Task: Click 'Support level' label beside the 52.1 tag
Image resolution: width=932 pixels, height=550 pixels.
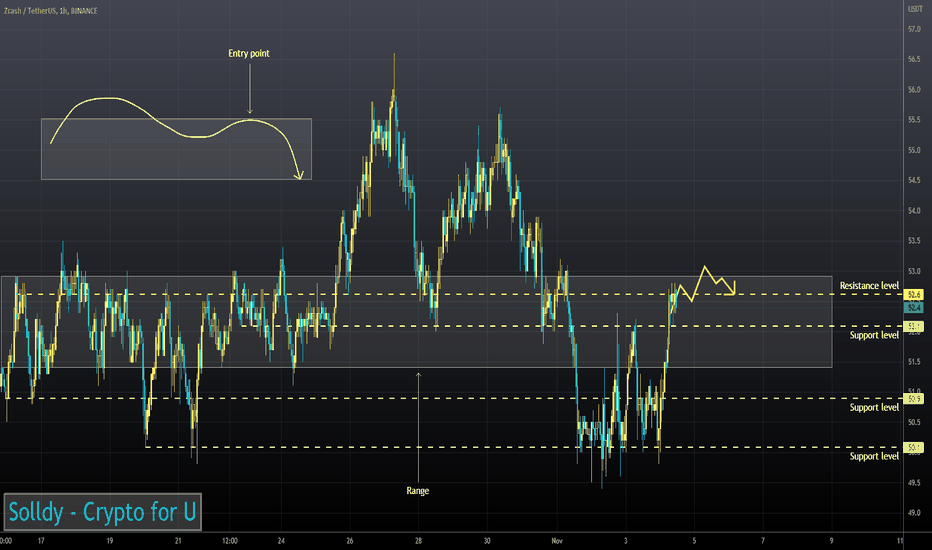Action: point(874,335)
